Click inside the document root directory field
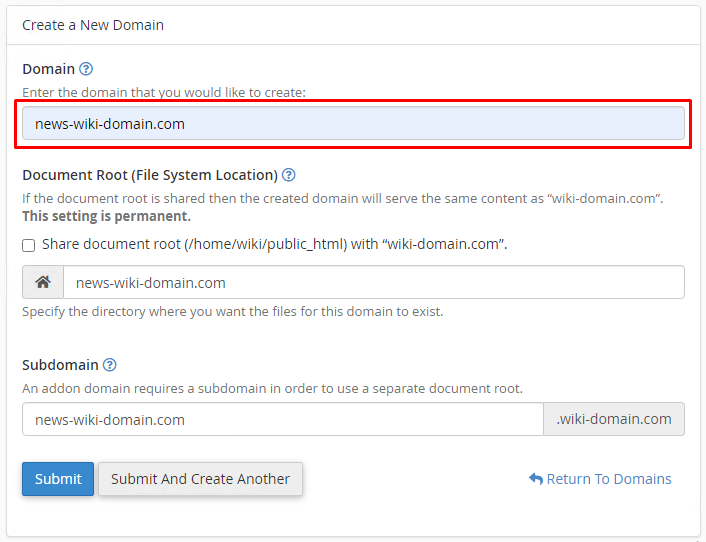This screenshot has width=706, height=542. coord(373,283)
